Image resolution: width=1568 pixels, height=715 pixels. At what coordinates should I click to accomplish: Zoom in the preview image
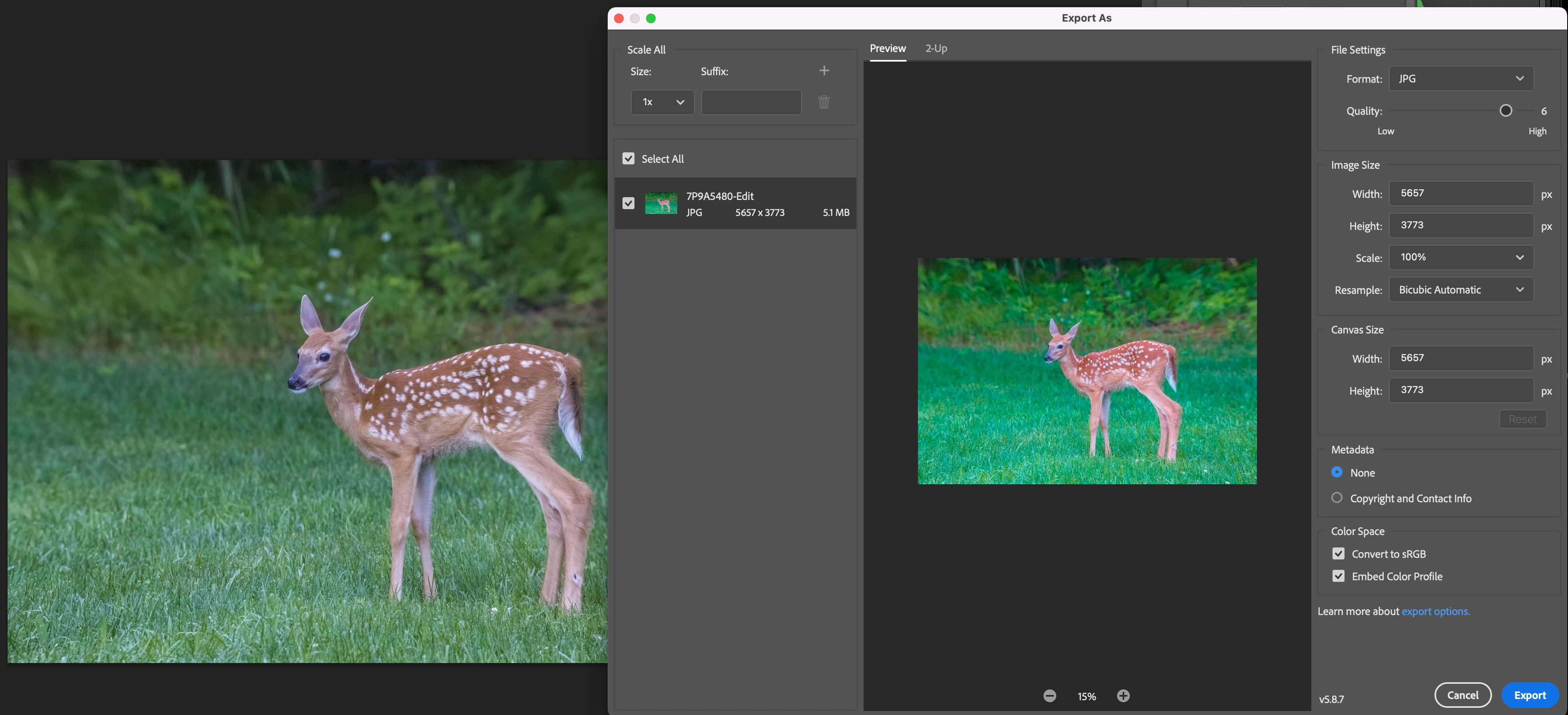(x=1123, y=695)
